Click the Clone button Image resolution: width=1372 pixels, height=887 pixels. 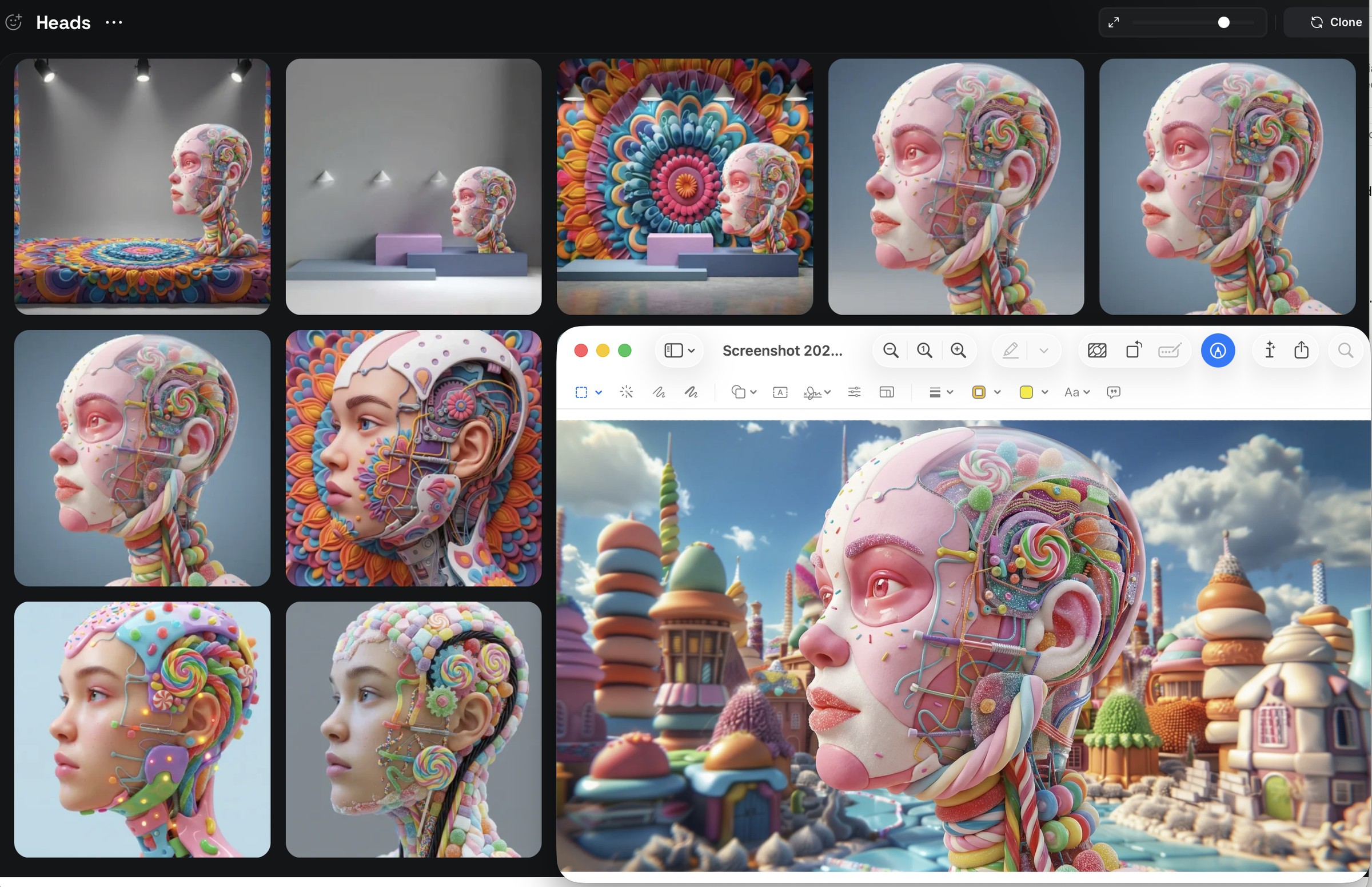1336,22
